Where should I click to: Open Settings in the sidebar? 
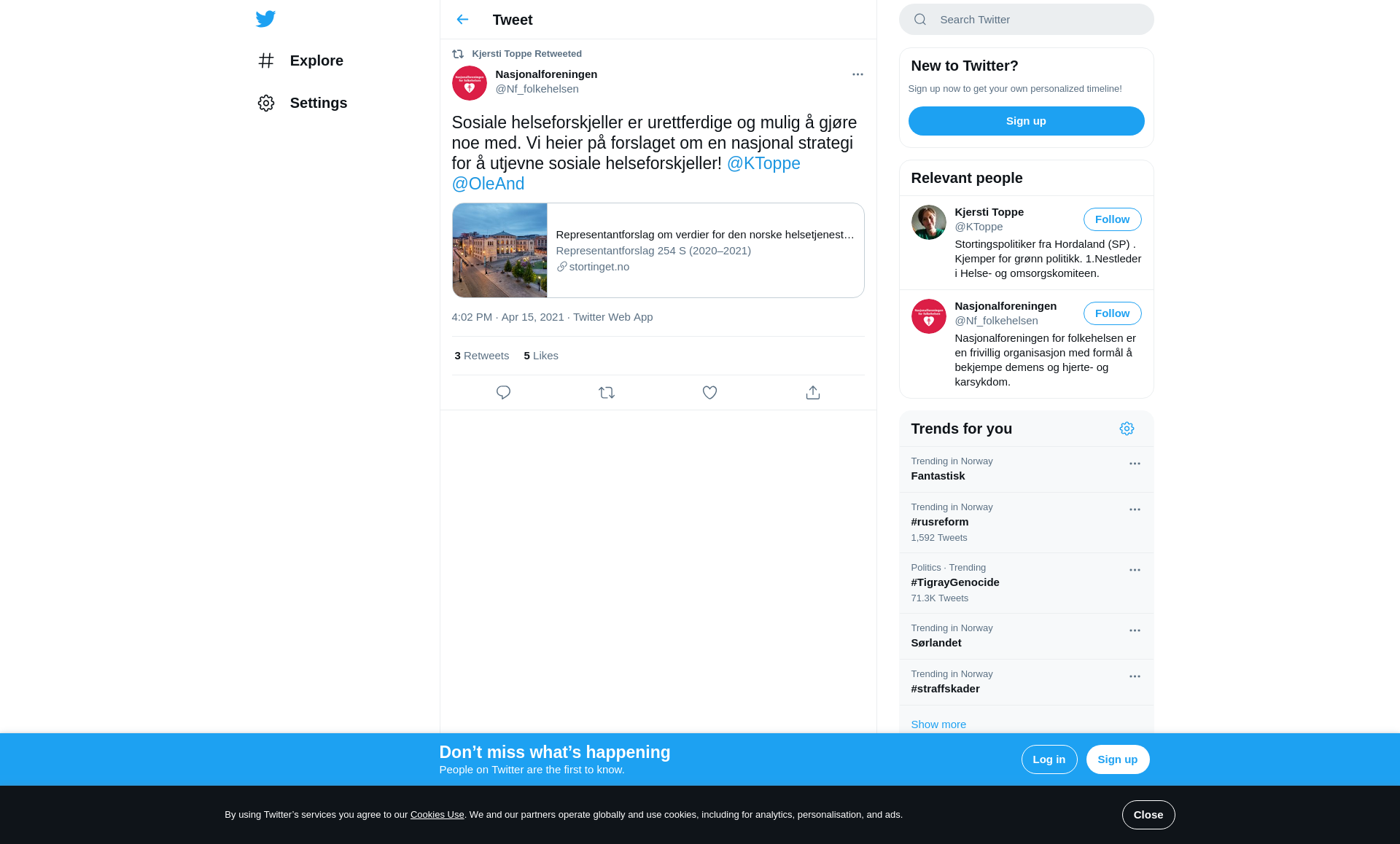tap(302, 103)
